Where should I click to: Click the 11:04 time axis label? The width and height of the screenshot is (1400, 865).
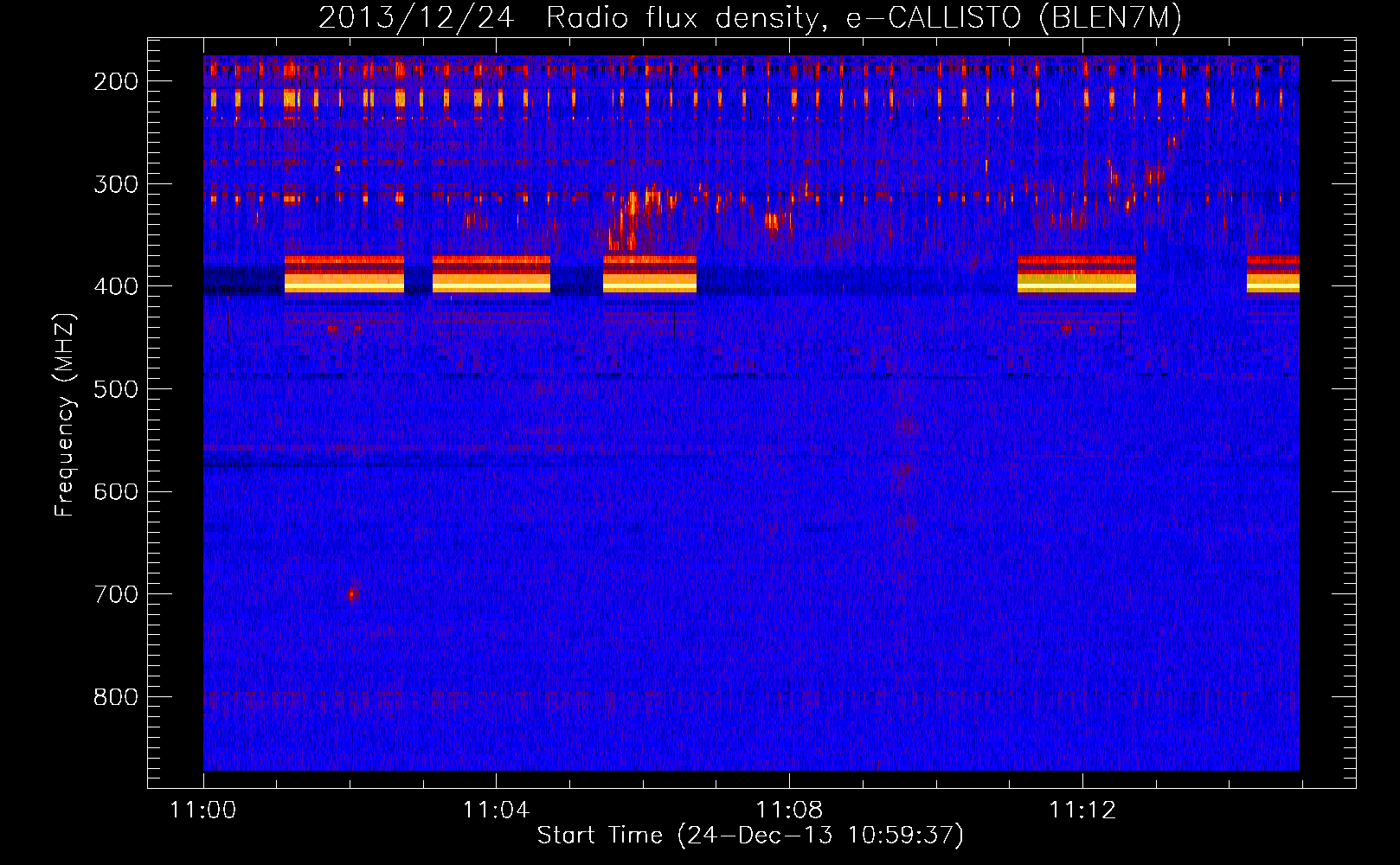coord(496,811)
